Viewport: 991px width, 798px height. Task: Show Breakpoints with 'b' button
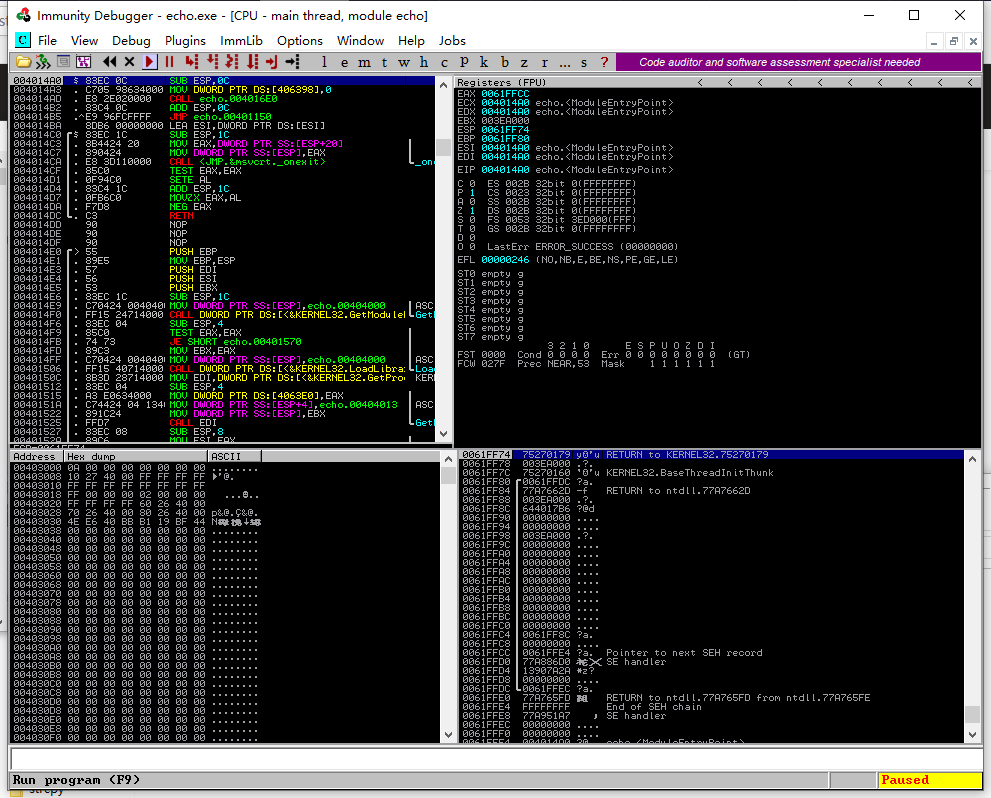pos(504,62)
